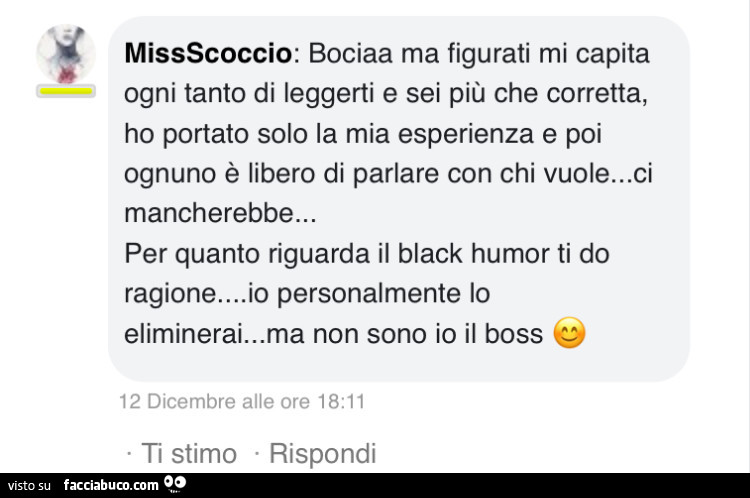Click the 'ragione....io personalmente lo' comment line
Screen dimensions: 750x498
[x=307, y=293]
